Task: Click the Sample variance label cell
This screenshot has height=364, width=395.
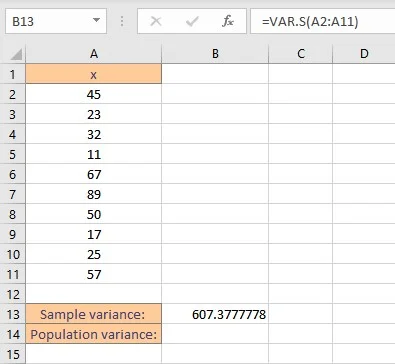Action: (x=94, y=314)
